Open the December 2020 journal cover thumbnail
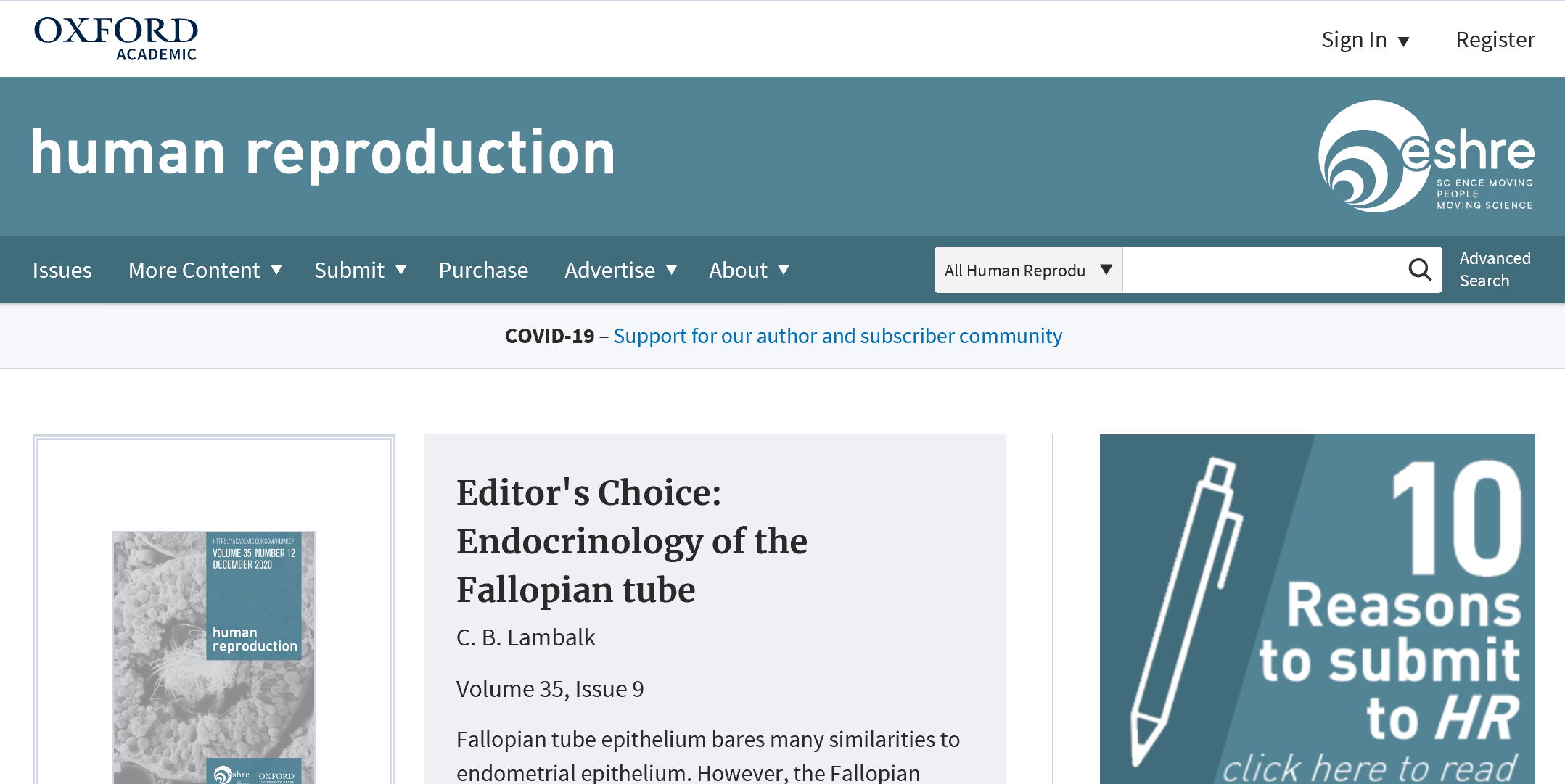Image resolution: width=1565 pixels, height=784 pixels. (x=214, y=657)
